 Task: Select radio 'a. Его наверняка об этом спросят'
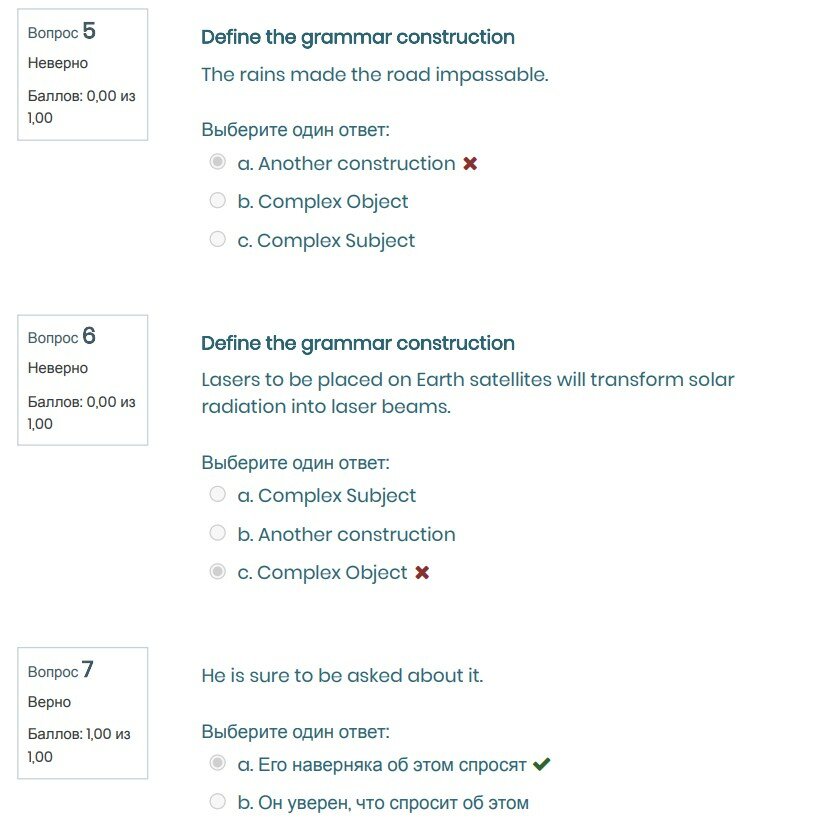click(x=217, y=764)
